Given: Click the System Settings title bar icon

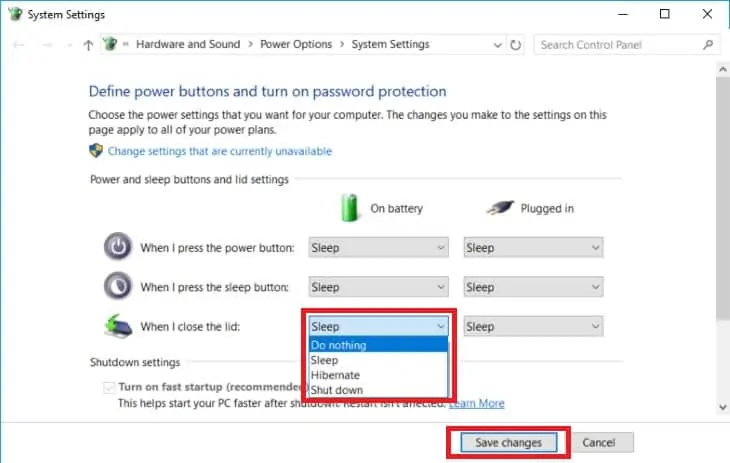Looking at the screenshot, I should [x=15, y=14].
